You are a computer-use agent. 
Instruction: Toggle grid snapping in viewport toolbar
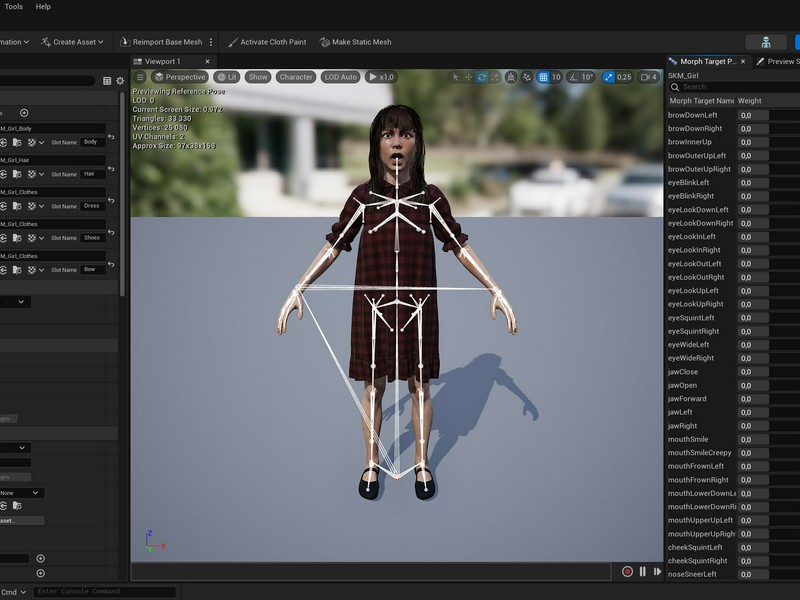pyautogui.click(x=543, y=77)
